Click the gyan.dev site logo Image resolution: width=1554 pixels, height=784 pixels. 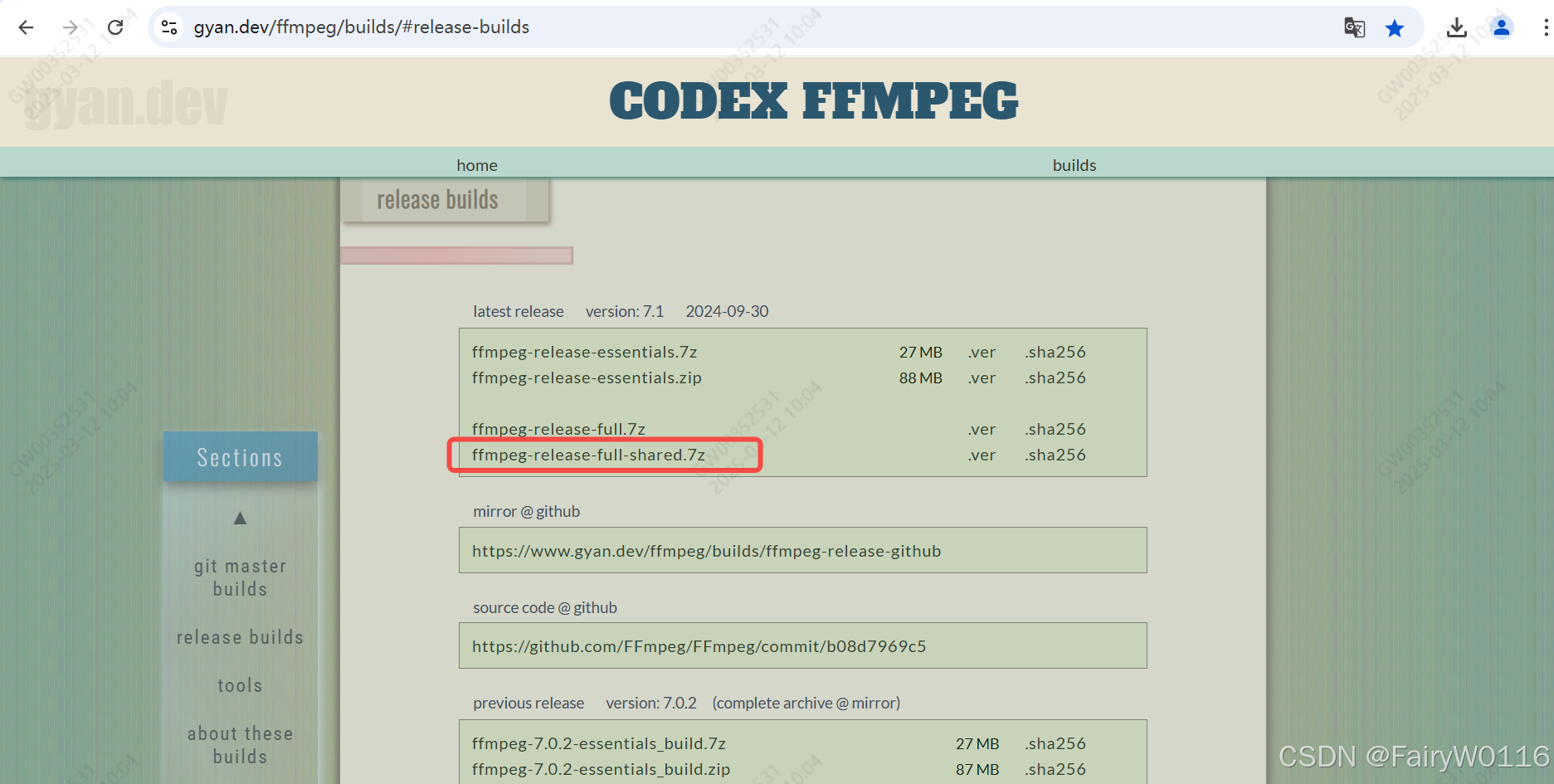[126, 105]
